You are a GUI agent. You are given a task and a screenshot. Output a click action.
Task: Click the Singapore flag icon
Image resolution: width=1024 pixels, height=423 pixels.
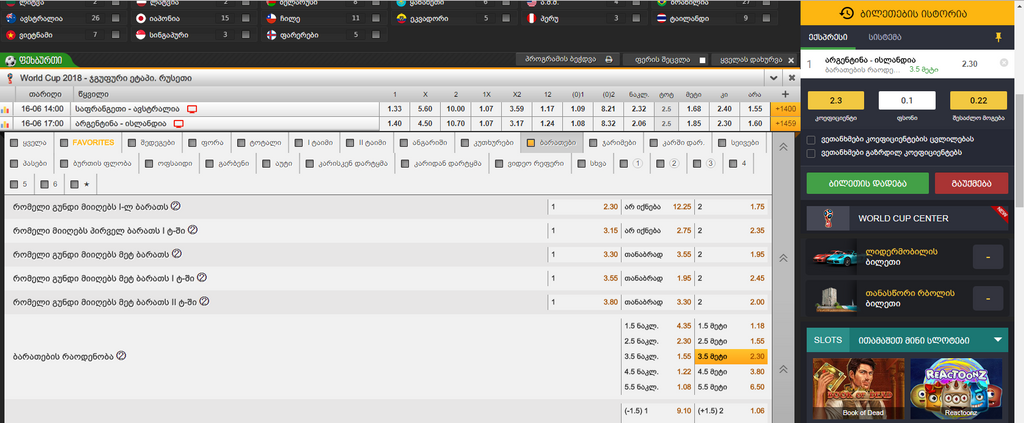pyautogui.click(x=140, y=35)
